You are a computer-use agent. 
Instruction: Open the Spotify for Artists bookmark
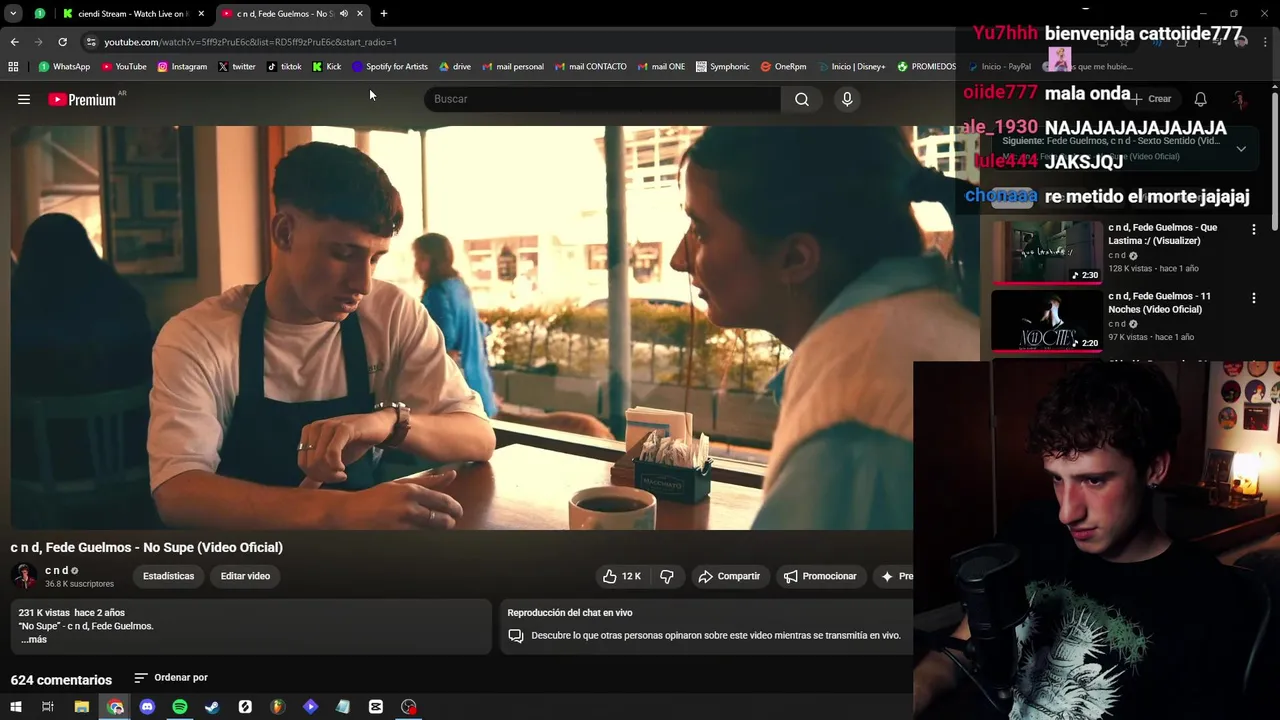click(x=390, y=67)
